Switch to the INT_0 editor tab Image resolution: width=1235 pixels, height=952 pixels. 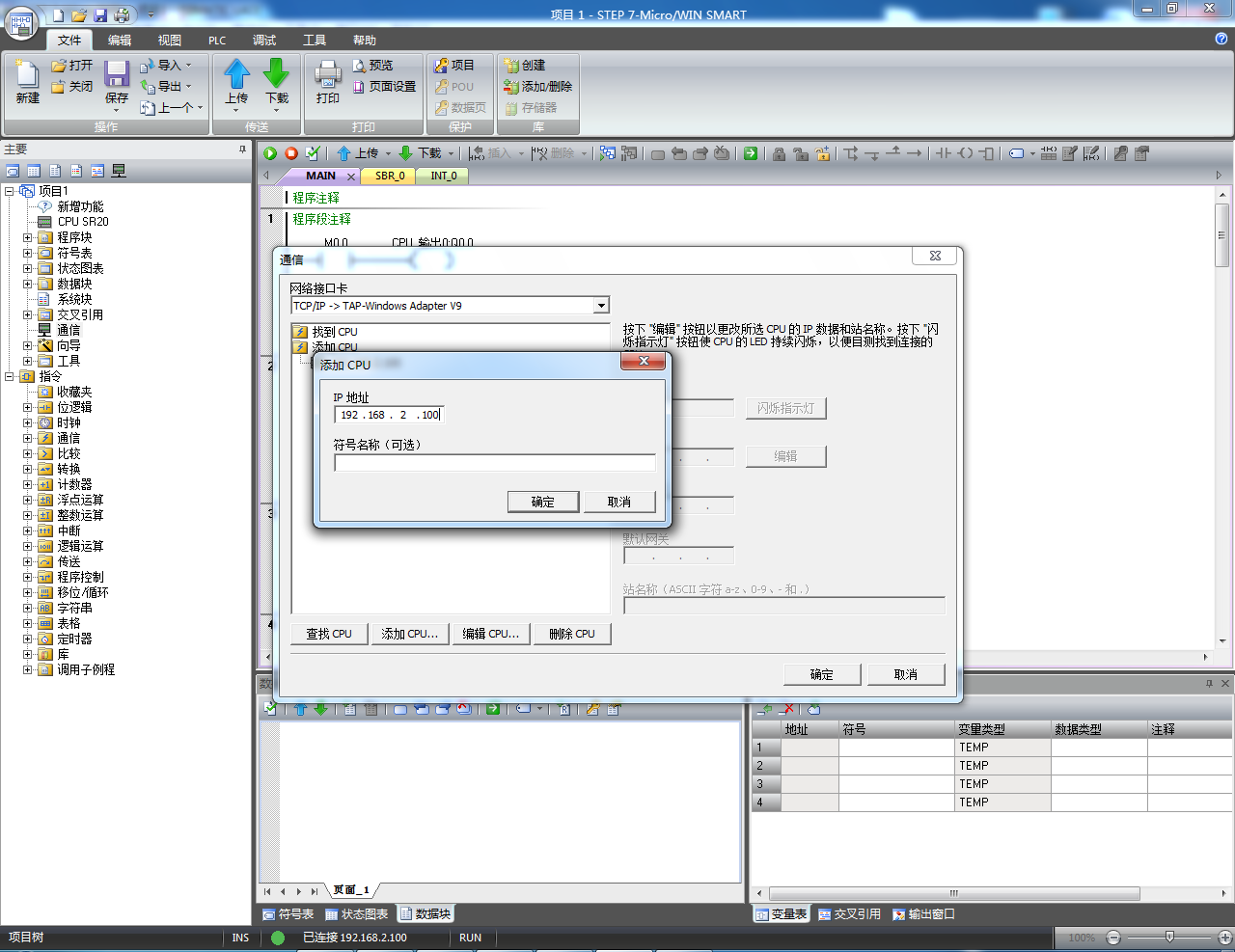pyautogui.click(x=444, y=176)
